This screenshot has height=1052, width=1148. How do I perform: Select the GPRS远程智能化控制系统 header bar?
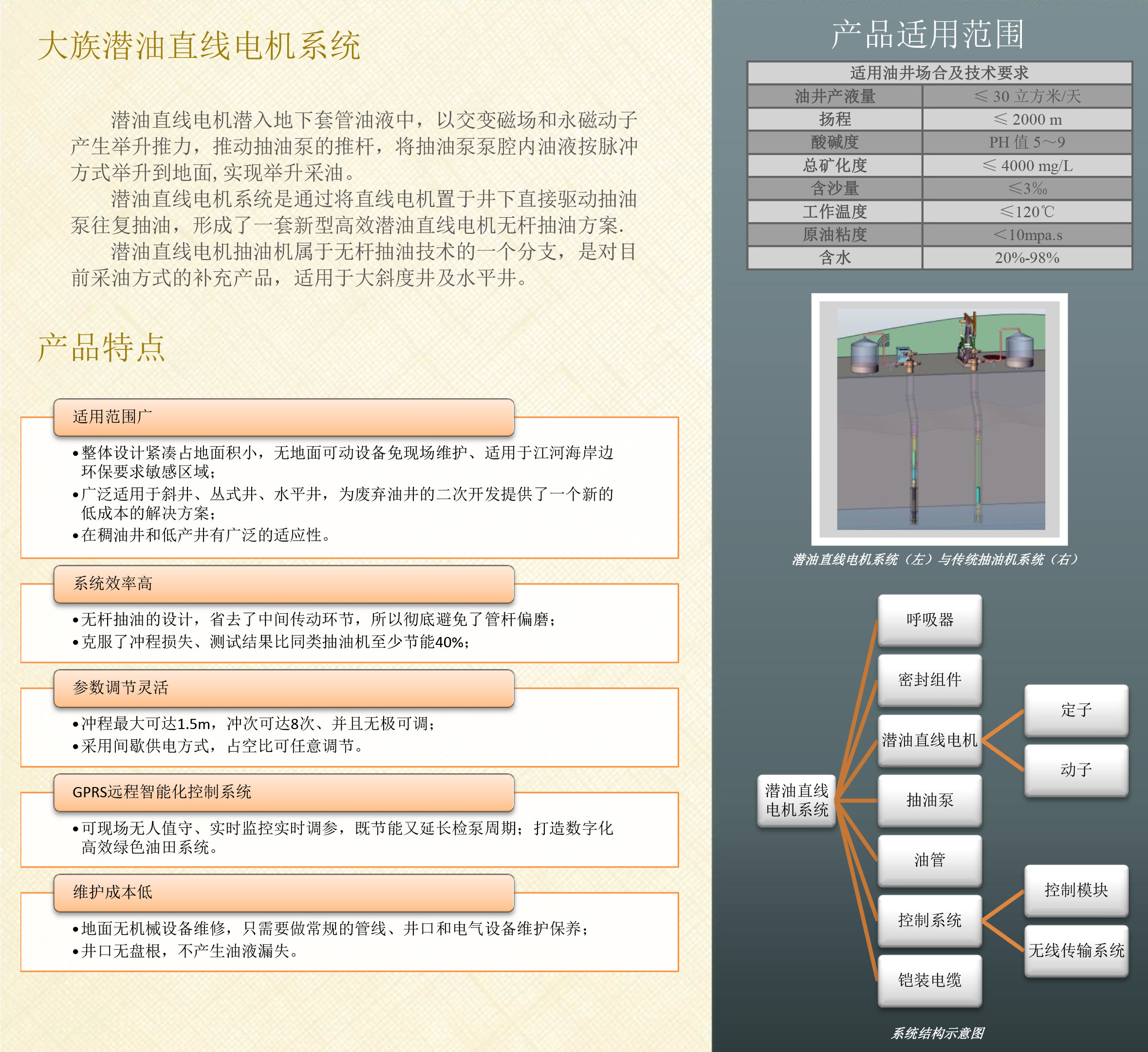[x=284, y=792]
